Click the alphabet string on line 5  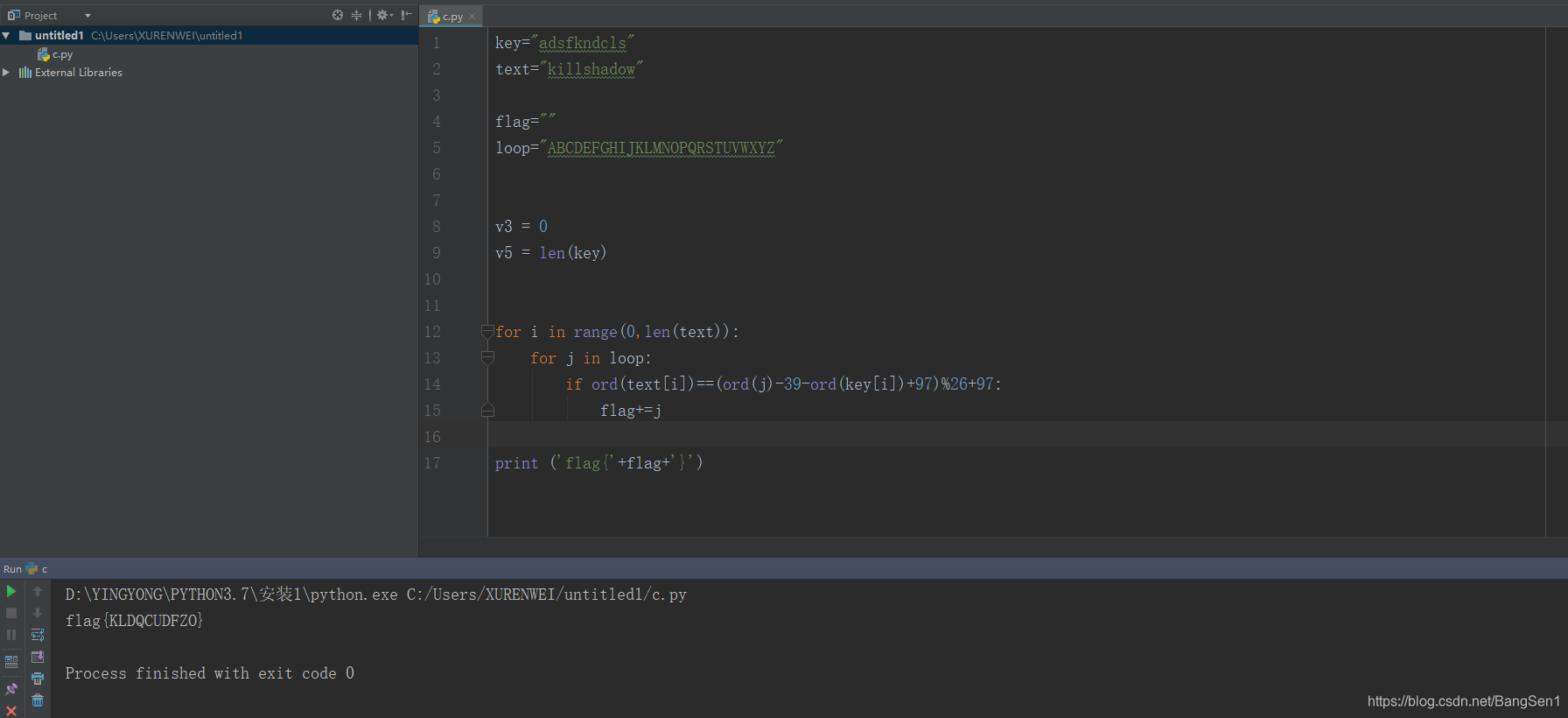[x=661, y=148]
